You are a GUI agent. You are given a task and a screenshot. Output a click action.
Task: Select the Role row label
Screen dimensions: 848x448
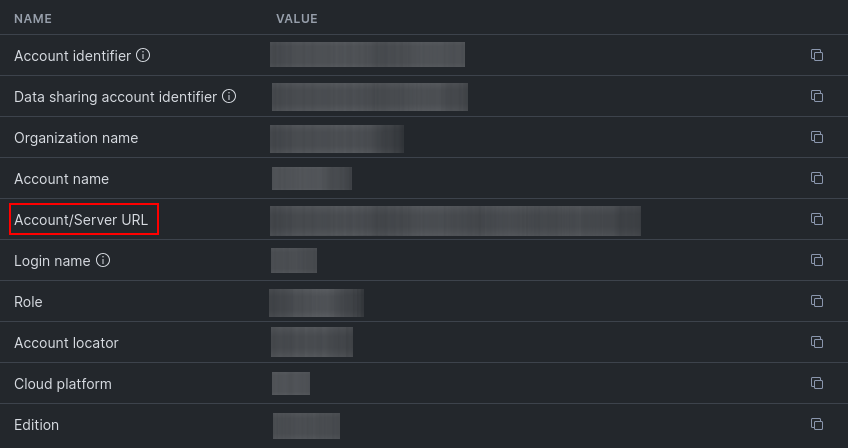28,302
